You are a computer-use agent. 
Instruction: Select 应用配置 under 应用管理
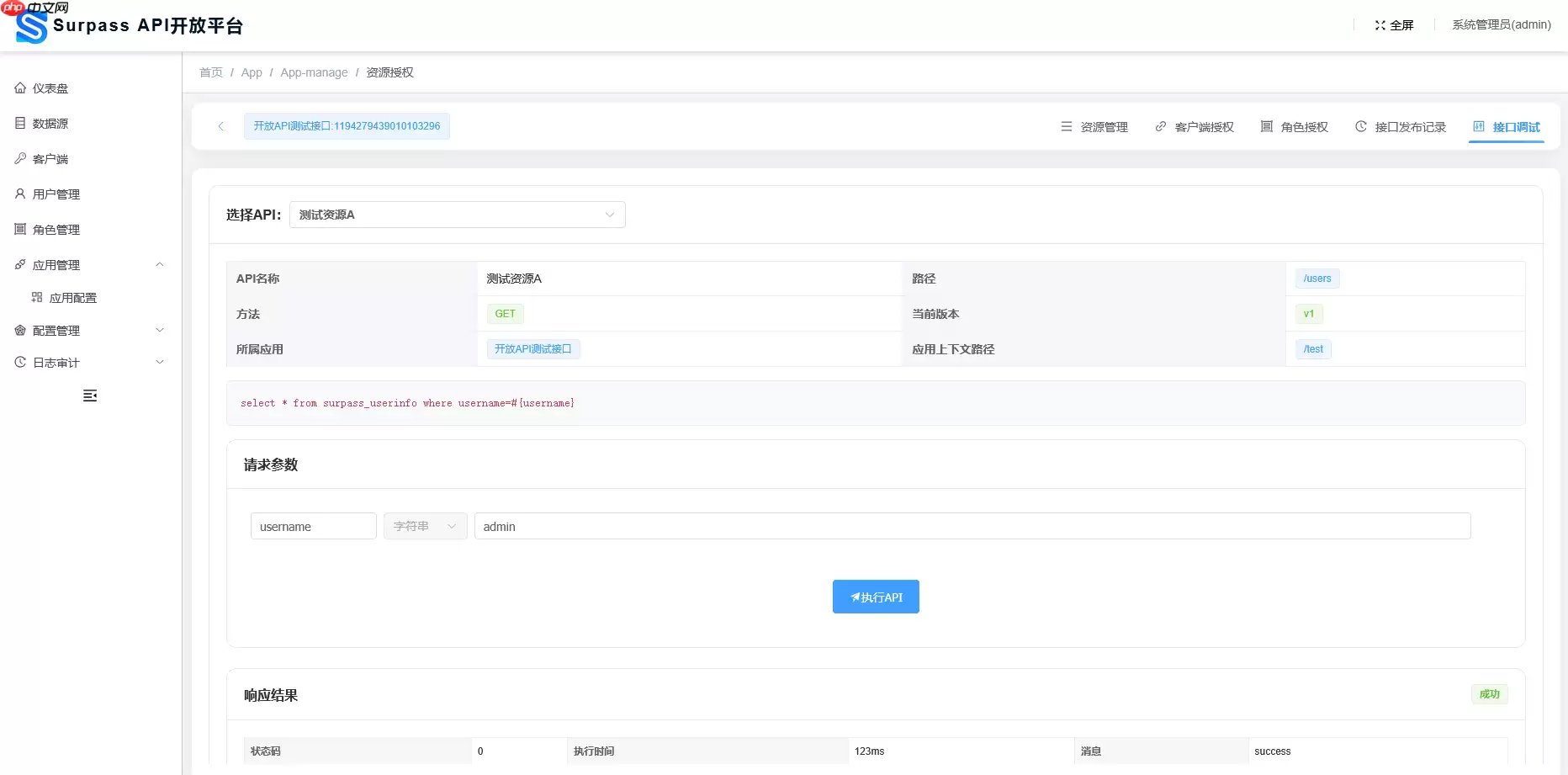tap(72, 297)
